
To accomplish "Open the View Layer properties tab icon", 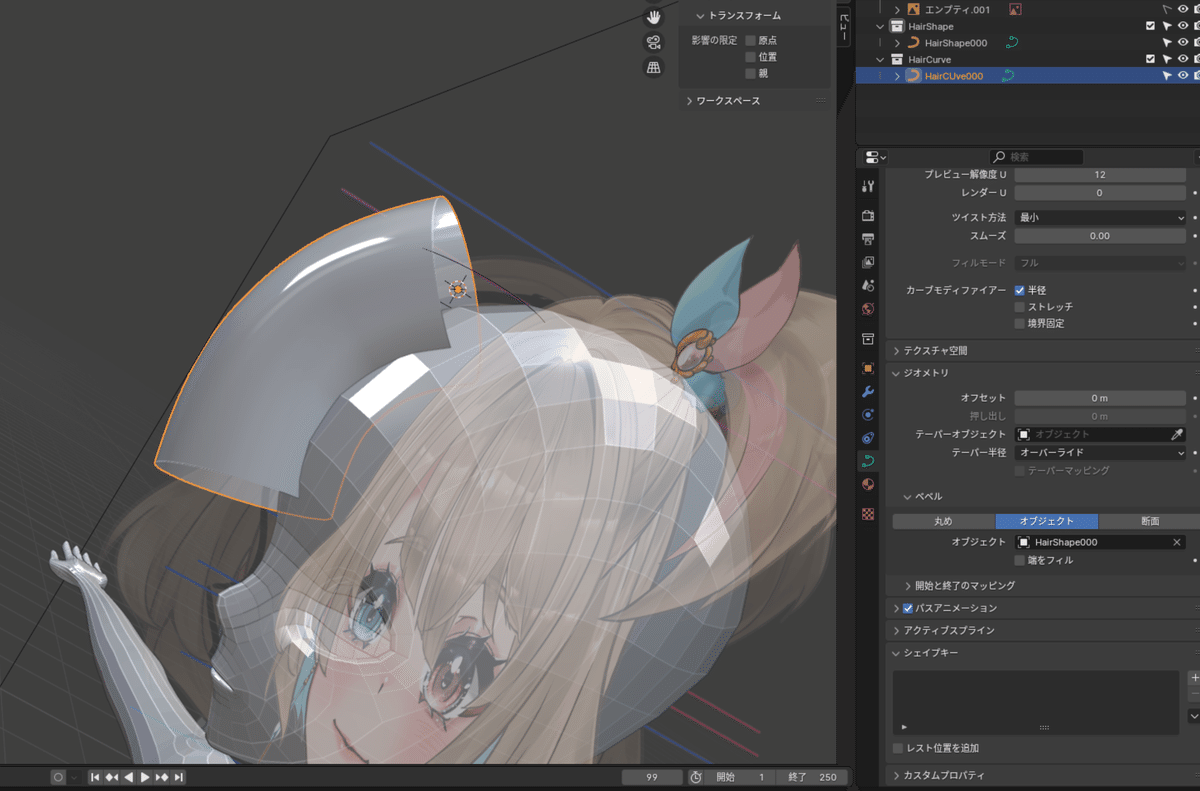I will pos(868,262).
